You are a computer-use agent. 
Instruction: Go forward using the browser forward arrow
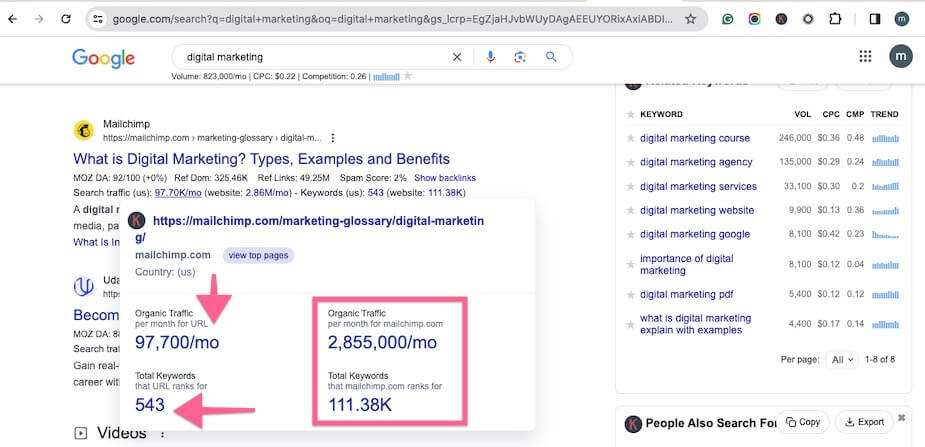coord(39,19)
